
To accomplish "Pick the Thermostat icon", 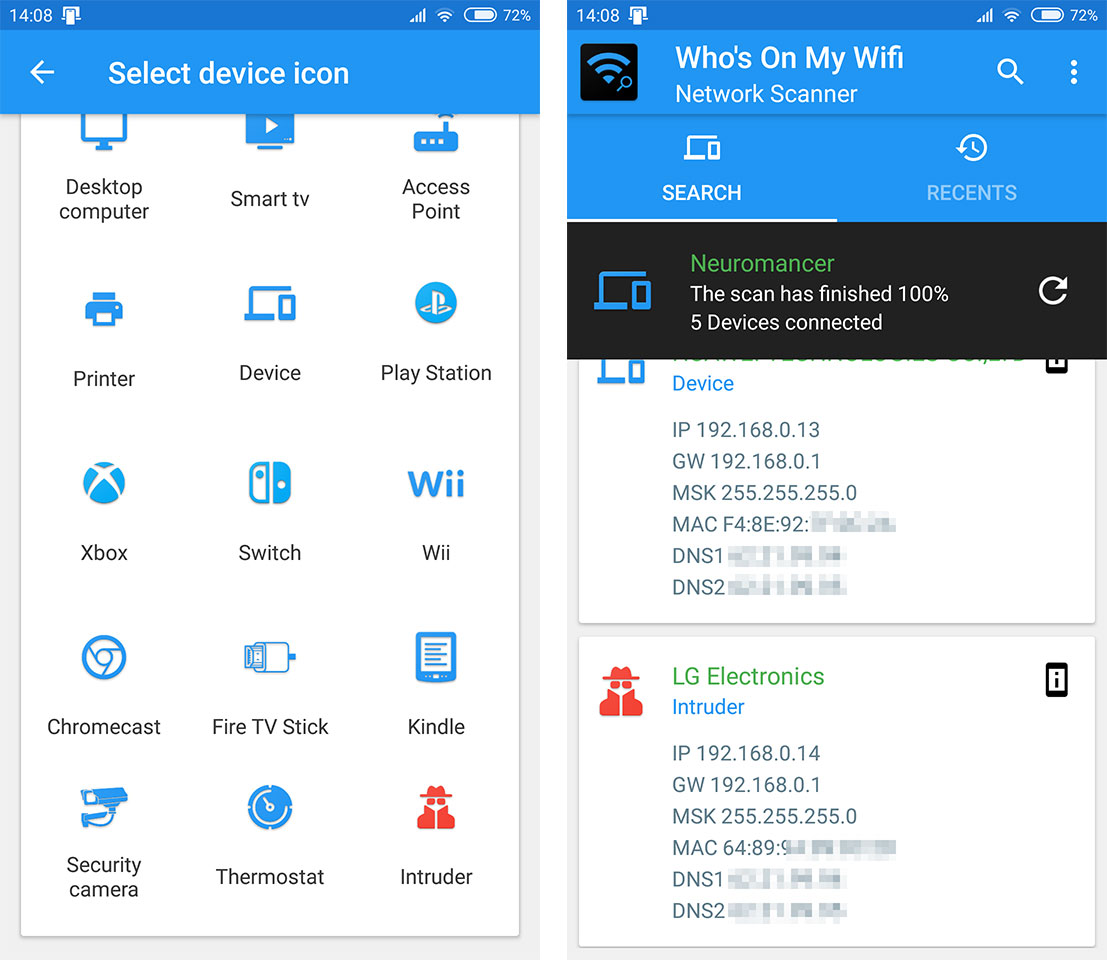I will click(x=270, y=807).
